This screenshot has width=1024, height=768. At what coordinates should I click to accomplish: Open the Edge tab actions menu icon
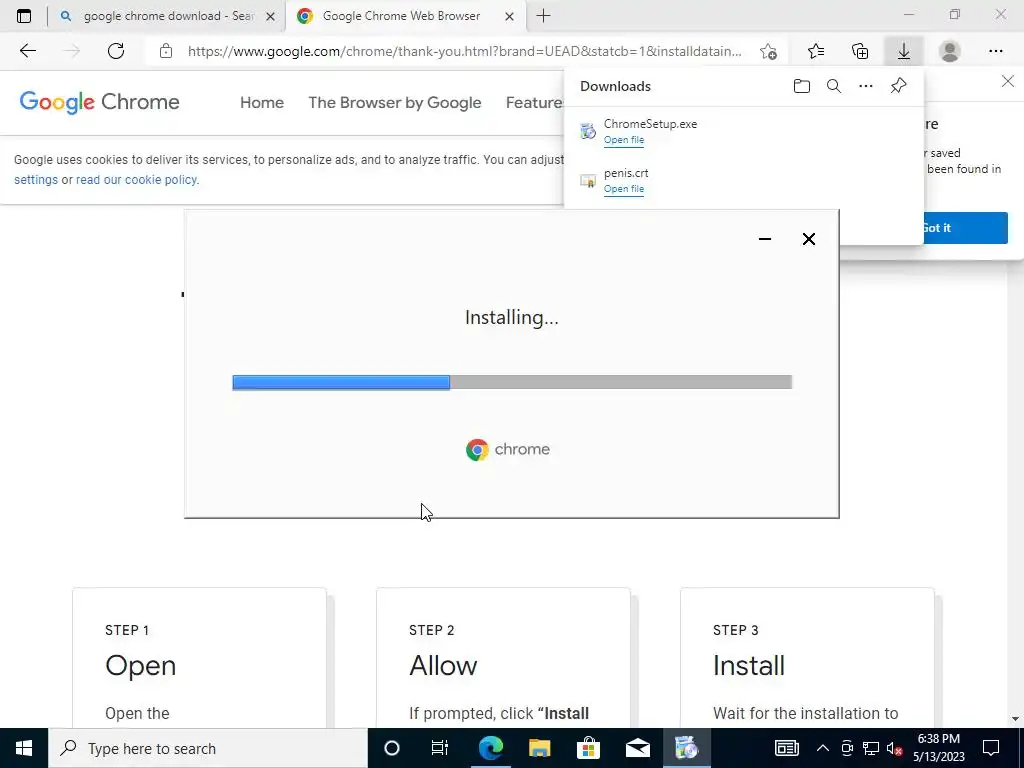[24, 16]
